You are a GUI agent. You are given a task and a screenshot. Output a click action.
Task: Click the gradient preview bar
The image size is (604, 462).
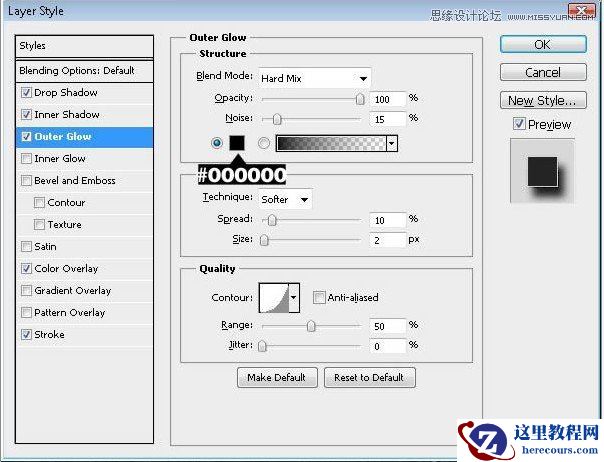click(331, 143)
